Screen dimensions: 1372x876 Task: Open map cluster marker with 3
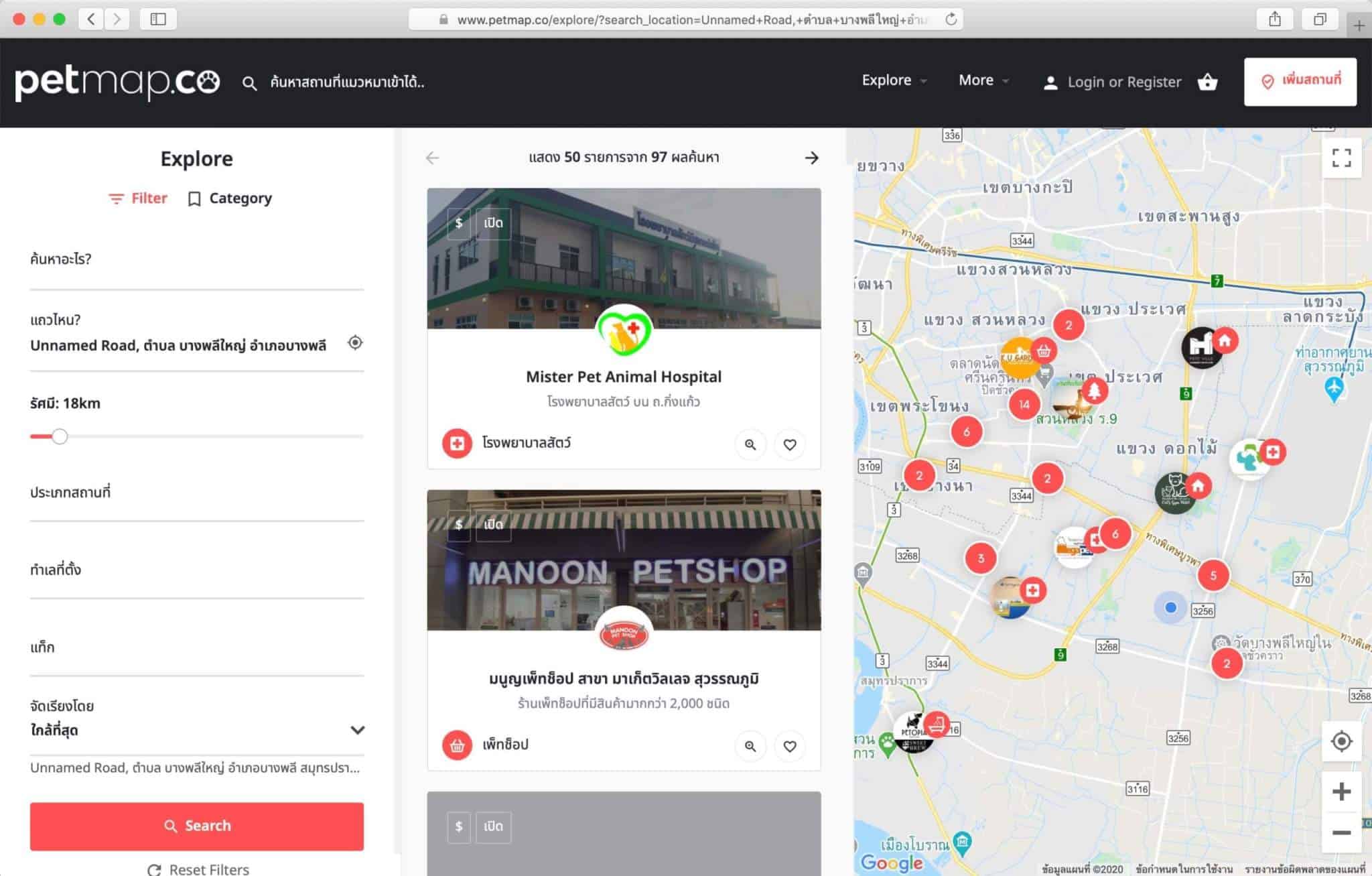pyautogui.click(x=981, y=558)
